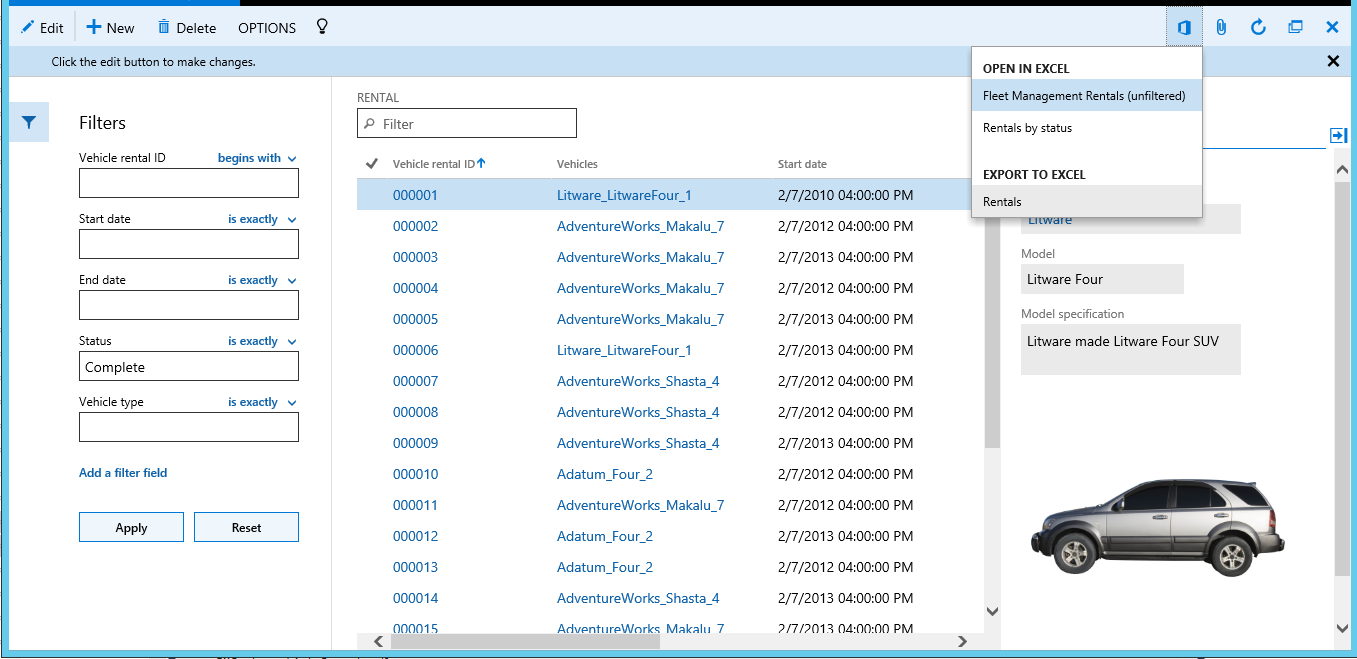Screen dimensions: 1357x659
Task: Collapse the details pane arrow icon
Action: point(1338,135)
